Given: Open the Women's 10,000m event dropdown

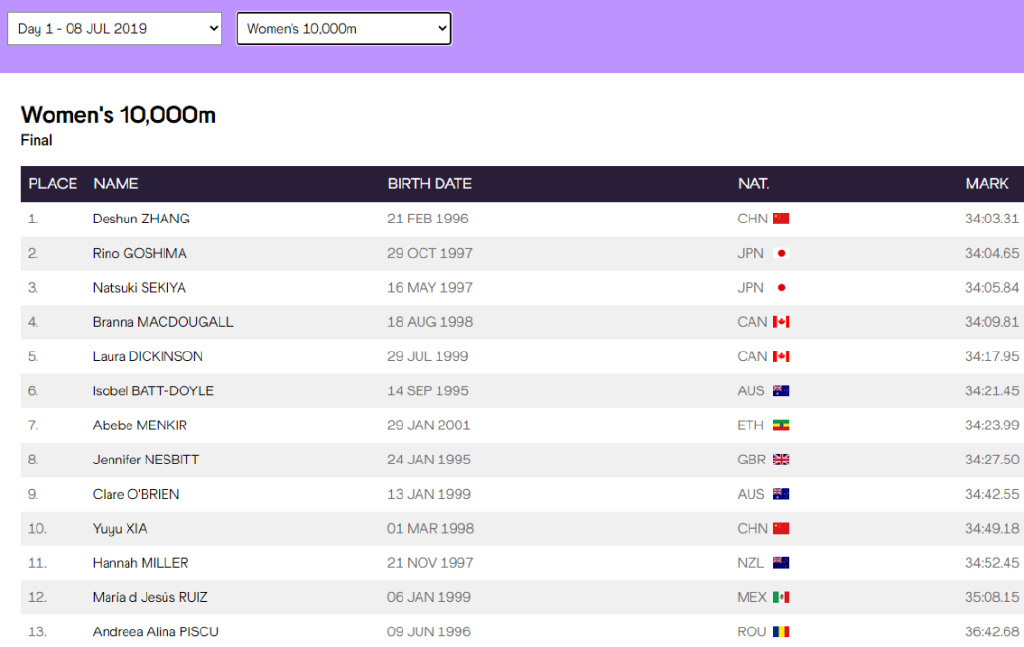Looking at the screenshot, I should click(344, 29).
